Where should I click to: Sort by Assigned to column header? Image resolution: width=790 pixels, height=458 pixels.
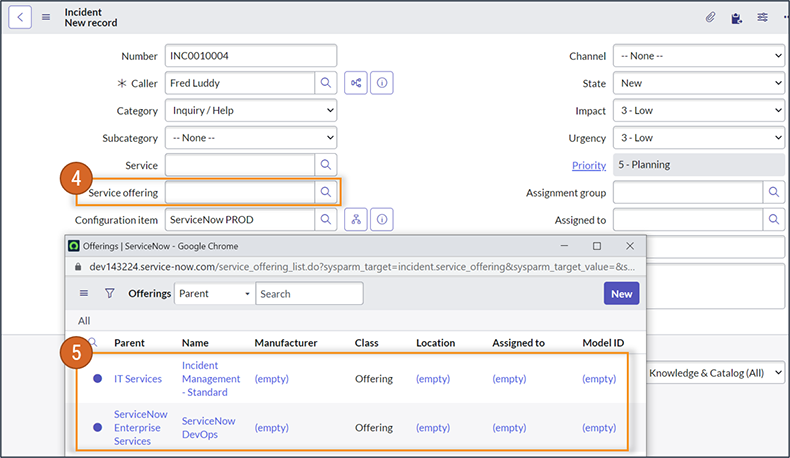[518, 343]
